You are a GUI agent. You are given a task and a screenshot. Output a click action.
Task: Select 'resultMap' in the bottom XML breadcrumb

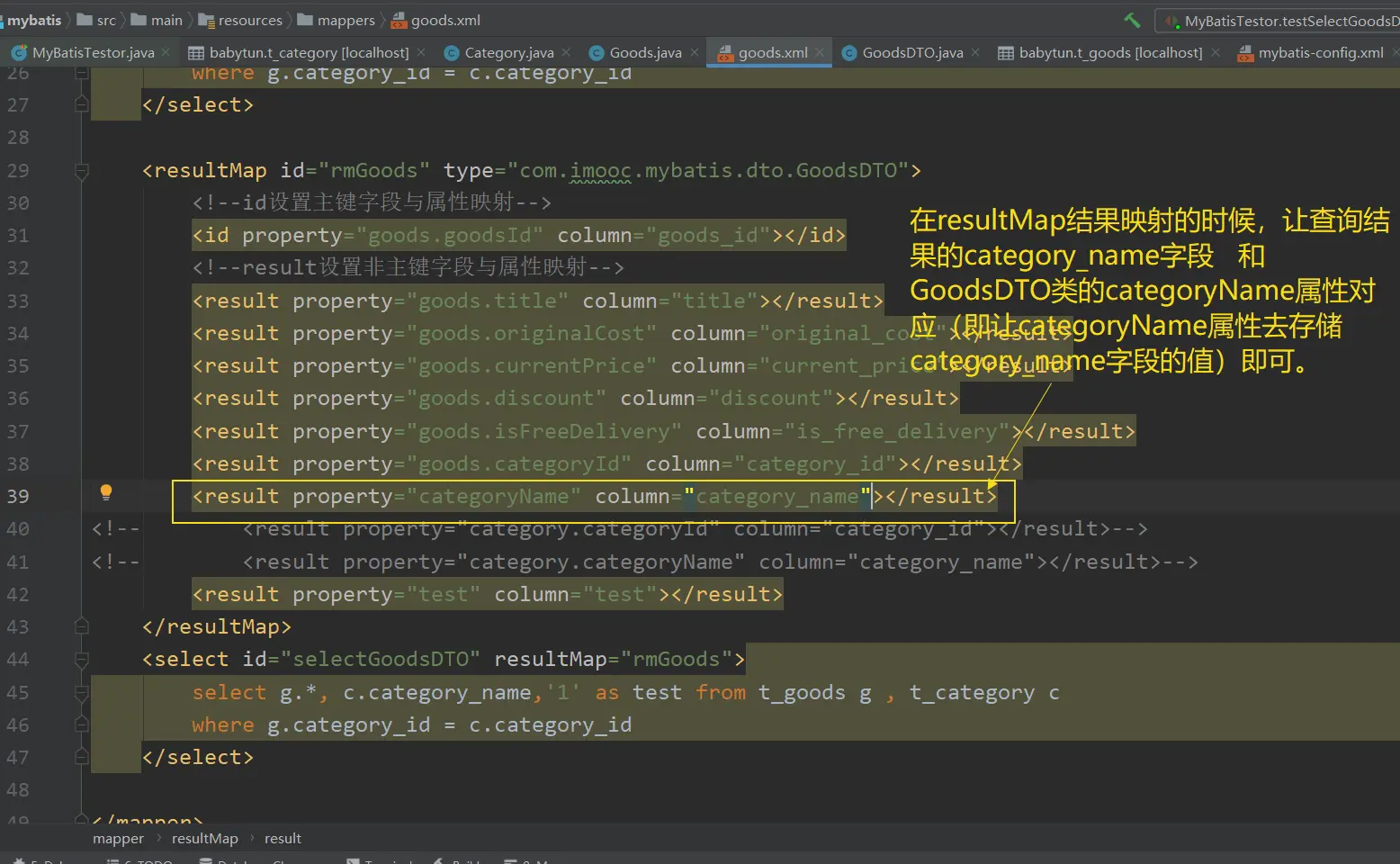tap(205, 838)
